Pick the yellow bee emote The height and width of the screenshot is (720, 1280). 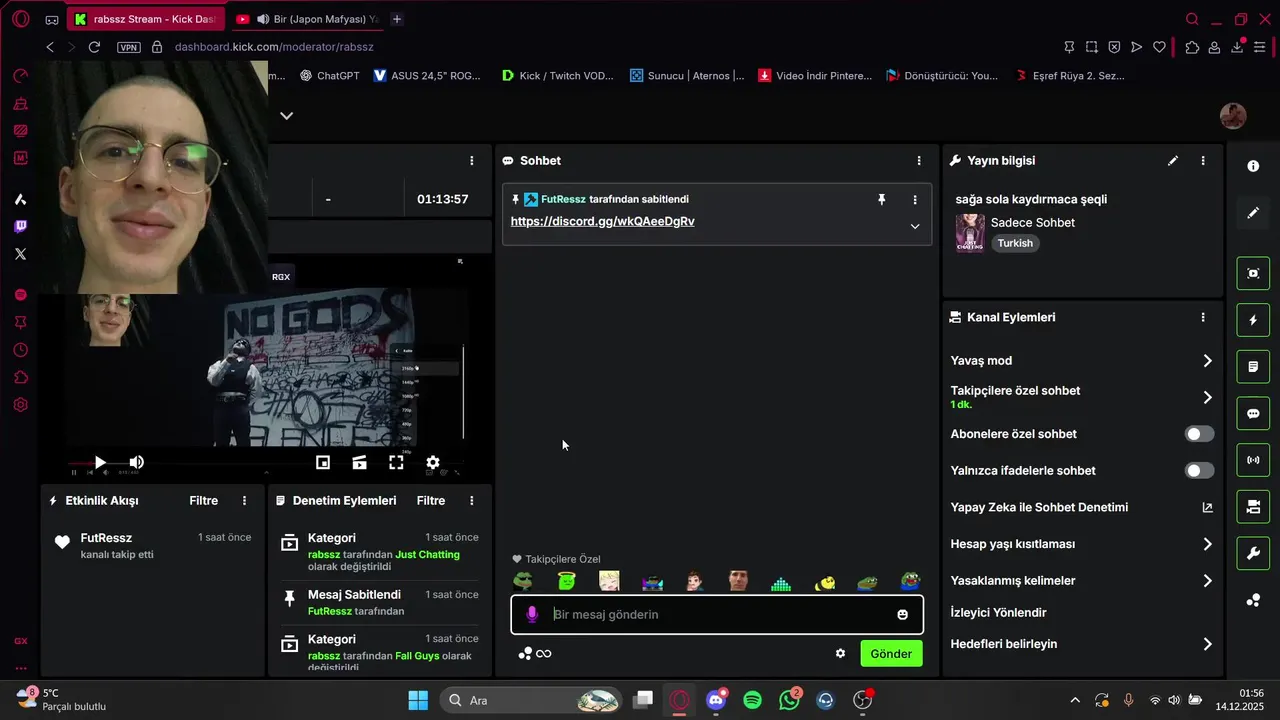pos(824,581)
